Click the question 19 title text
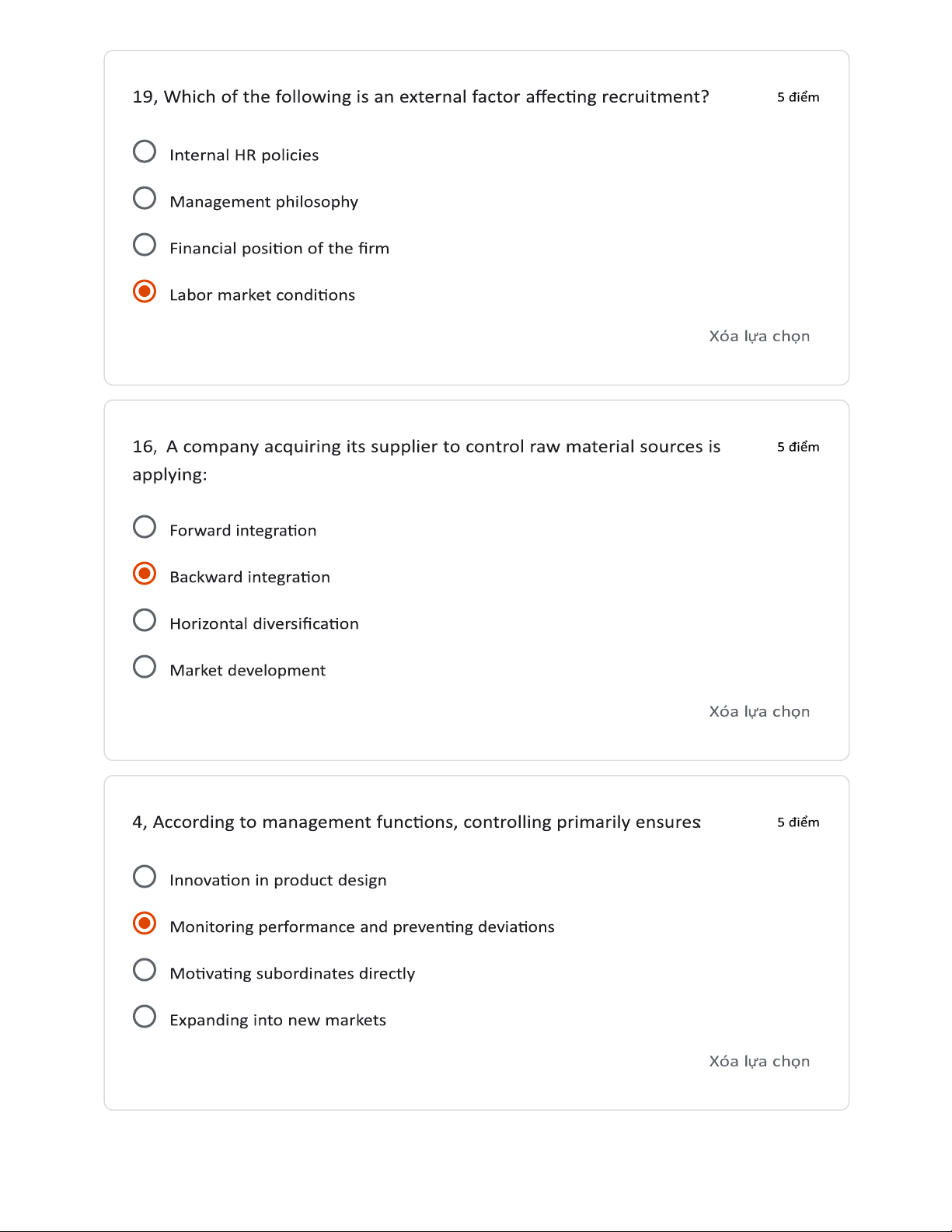The image size is (952, 1232). [420, 96]
